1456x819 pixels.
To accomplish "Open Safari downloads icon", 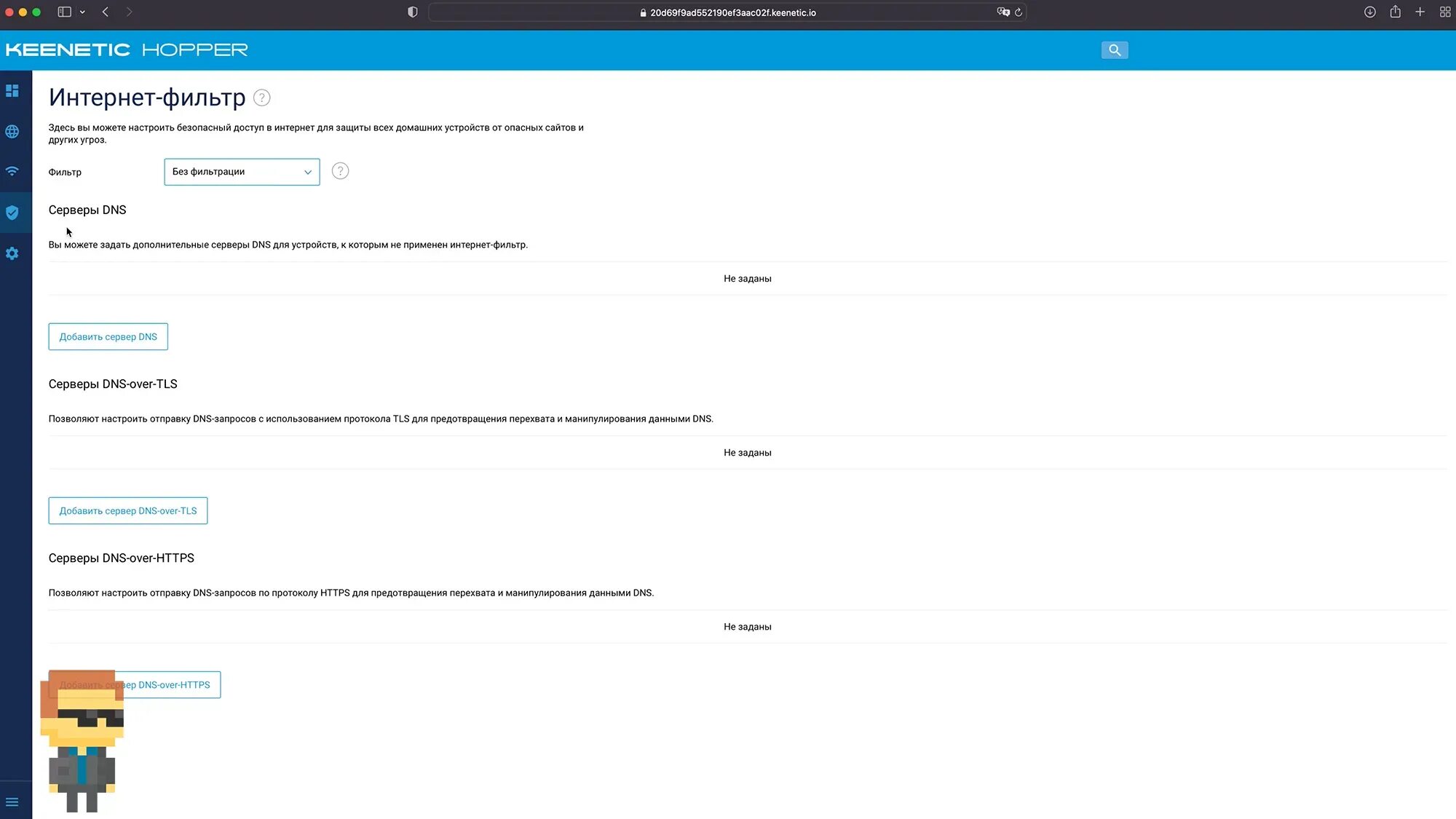I will pos(1369,12).
